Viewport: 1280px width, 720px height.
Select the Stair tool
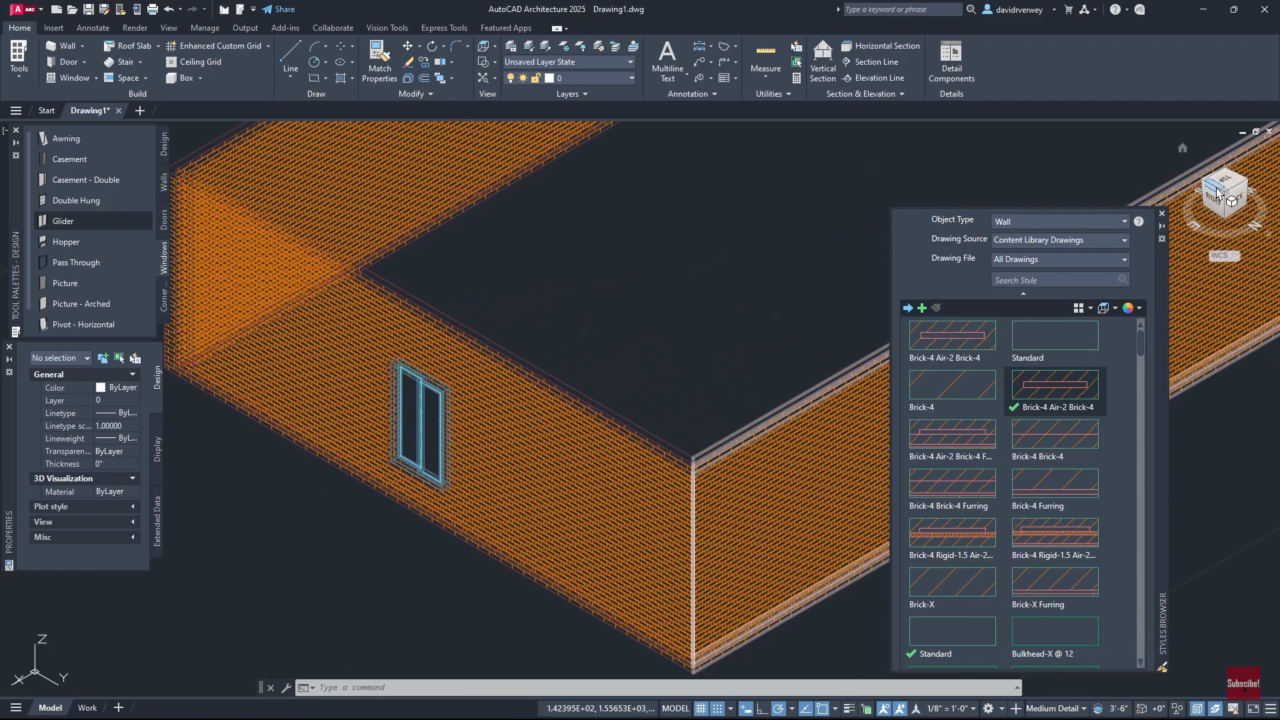coord(118,62)
